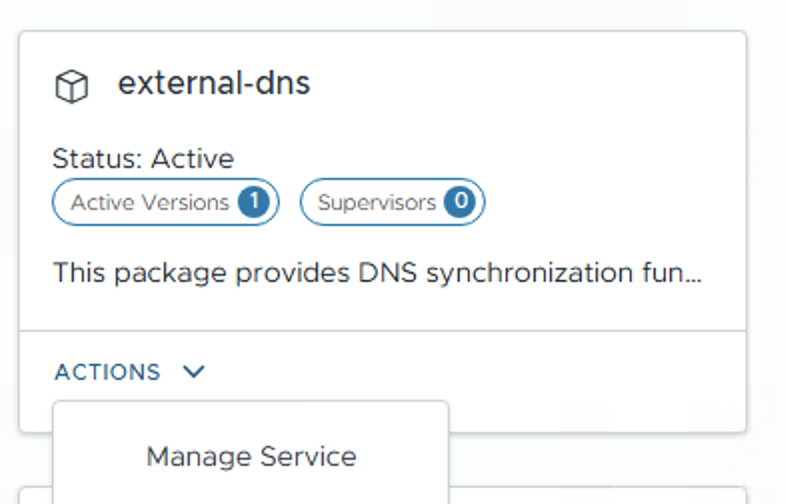Click the Status: Active line
This screenshot has width=786, height=504.
coord(143,158)
